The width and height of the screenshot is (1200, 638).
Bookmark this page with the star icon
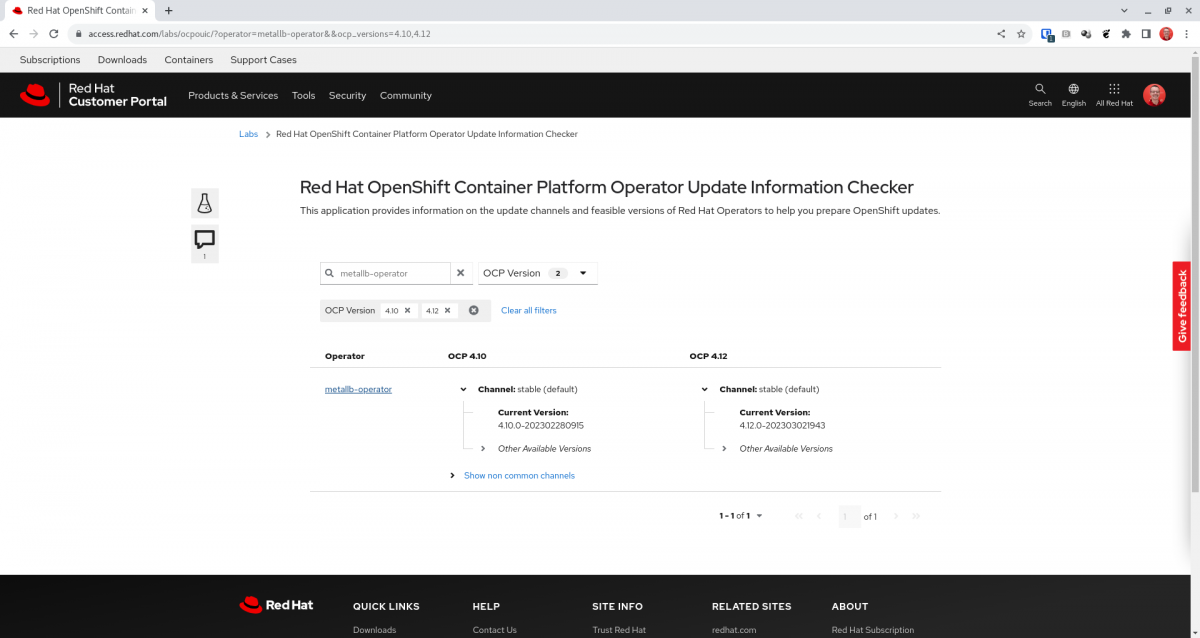tap(1021, 33)
